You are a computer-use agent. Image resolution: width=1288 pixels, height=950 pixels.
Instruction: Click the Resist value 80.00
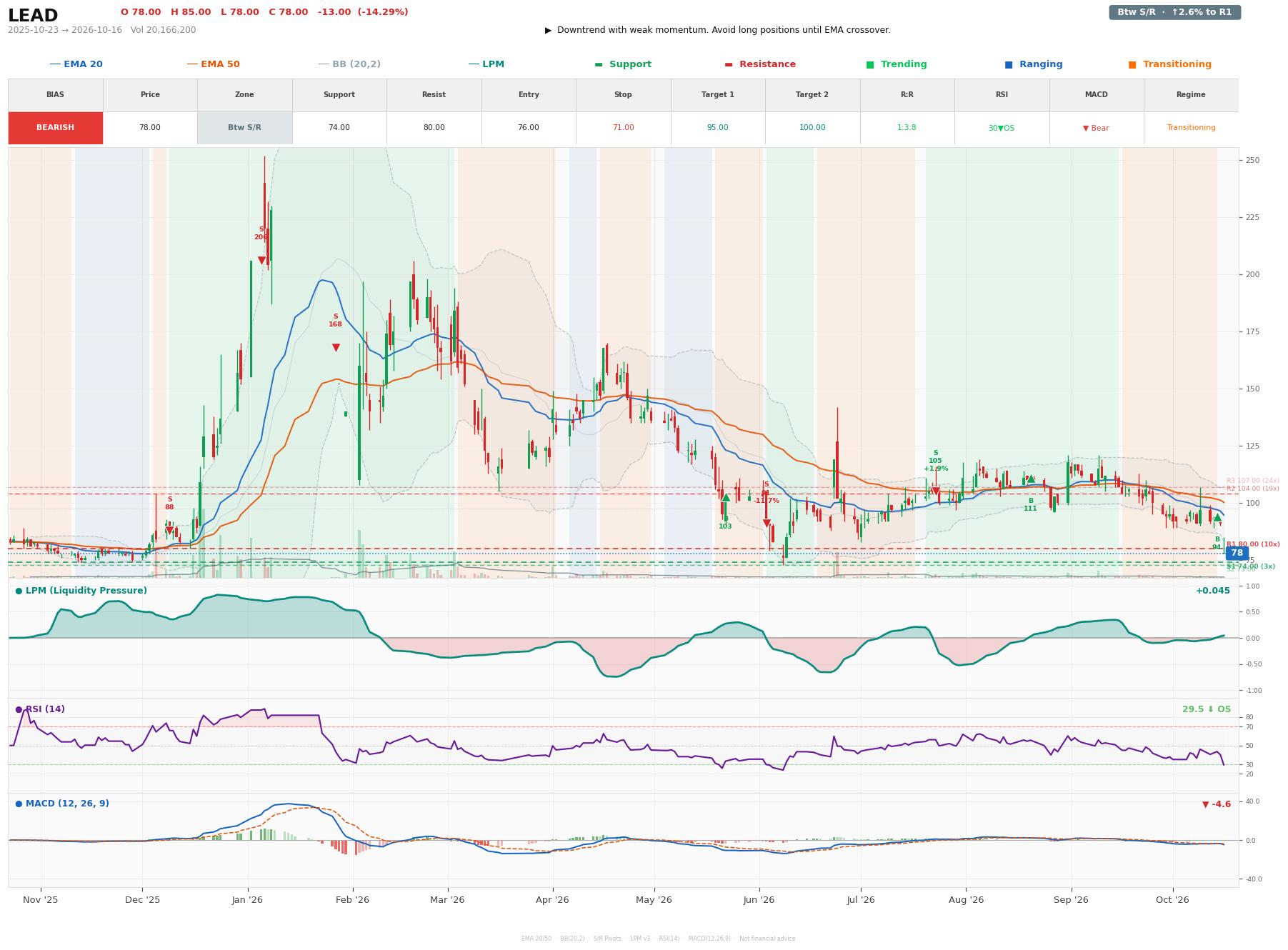tap(434, 128)
